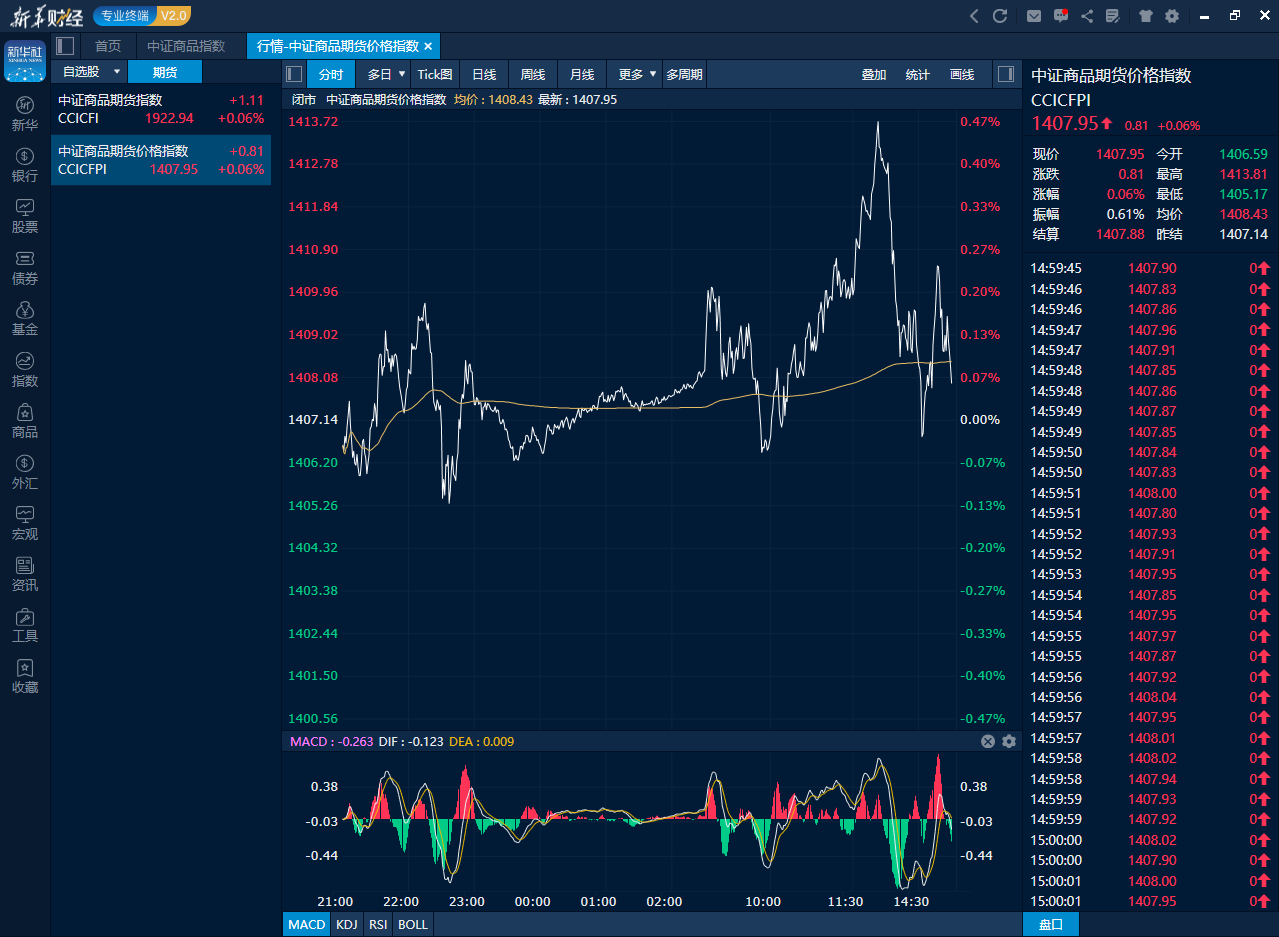This screenshot has width=1279, height=937.
Task: Open the 债券 (Bonds) sidebar section
Action: [x=25, y=268]
